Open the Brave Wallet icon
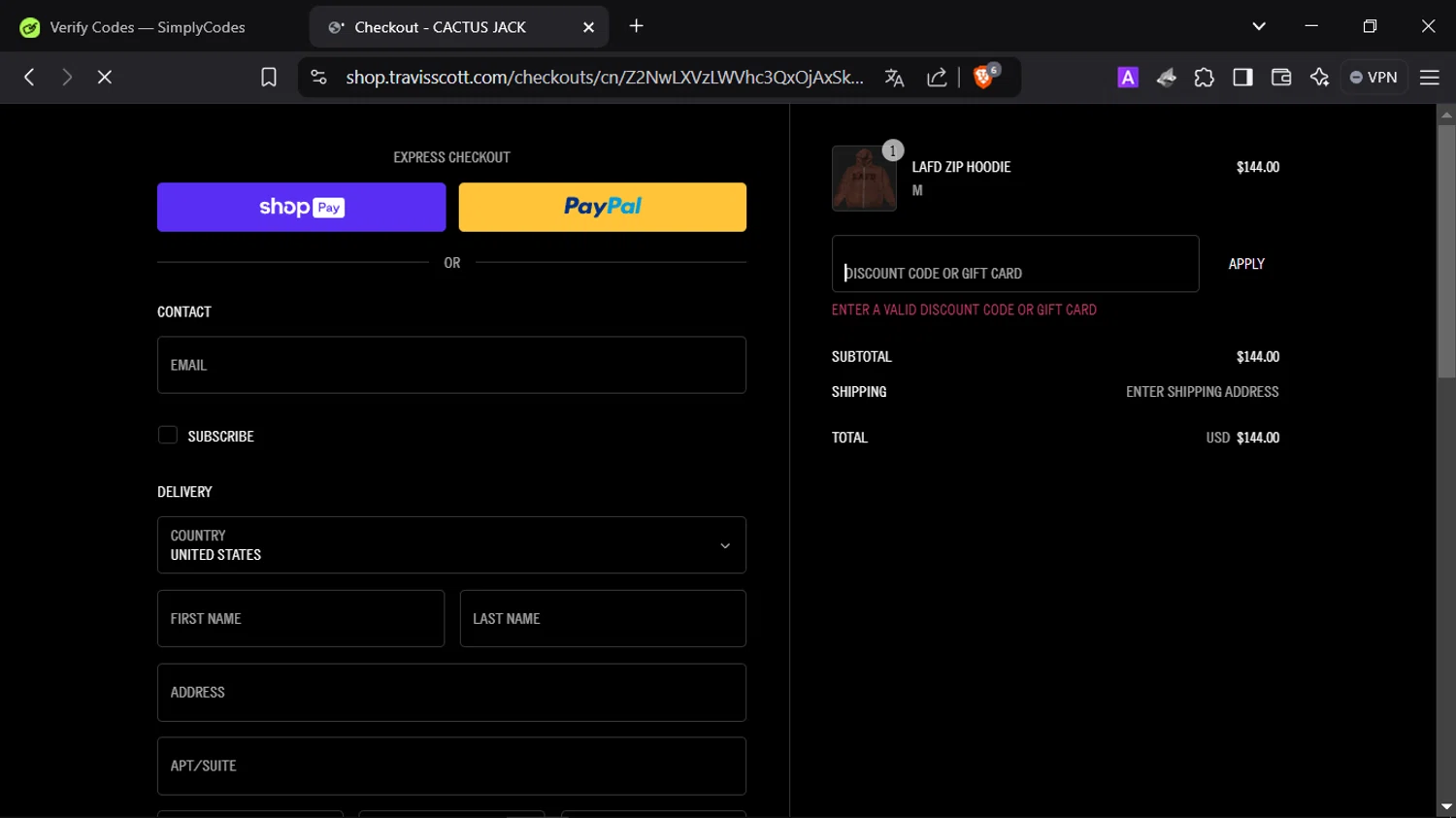Screen dimensions: 1456x818 [x=1281, y=78]
